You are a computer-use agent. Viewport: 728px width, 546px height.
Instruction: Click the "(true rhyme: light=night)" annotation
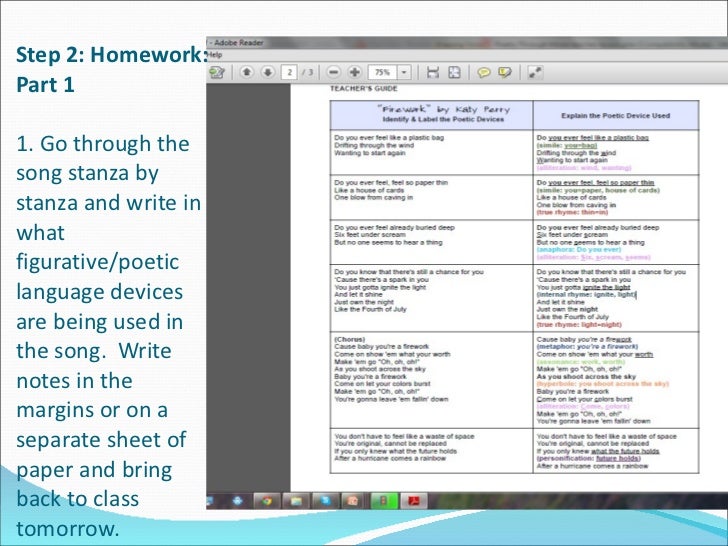(579, 325)
